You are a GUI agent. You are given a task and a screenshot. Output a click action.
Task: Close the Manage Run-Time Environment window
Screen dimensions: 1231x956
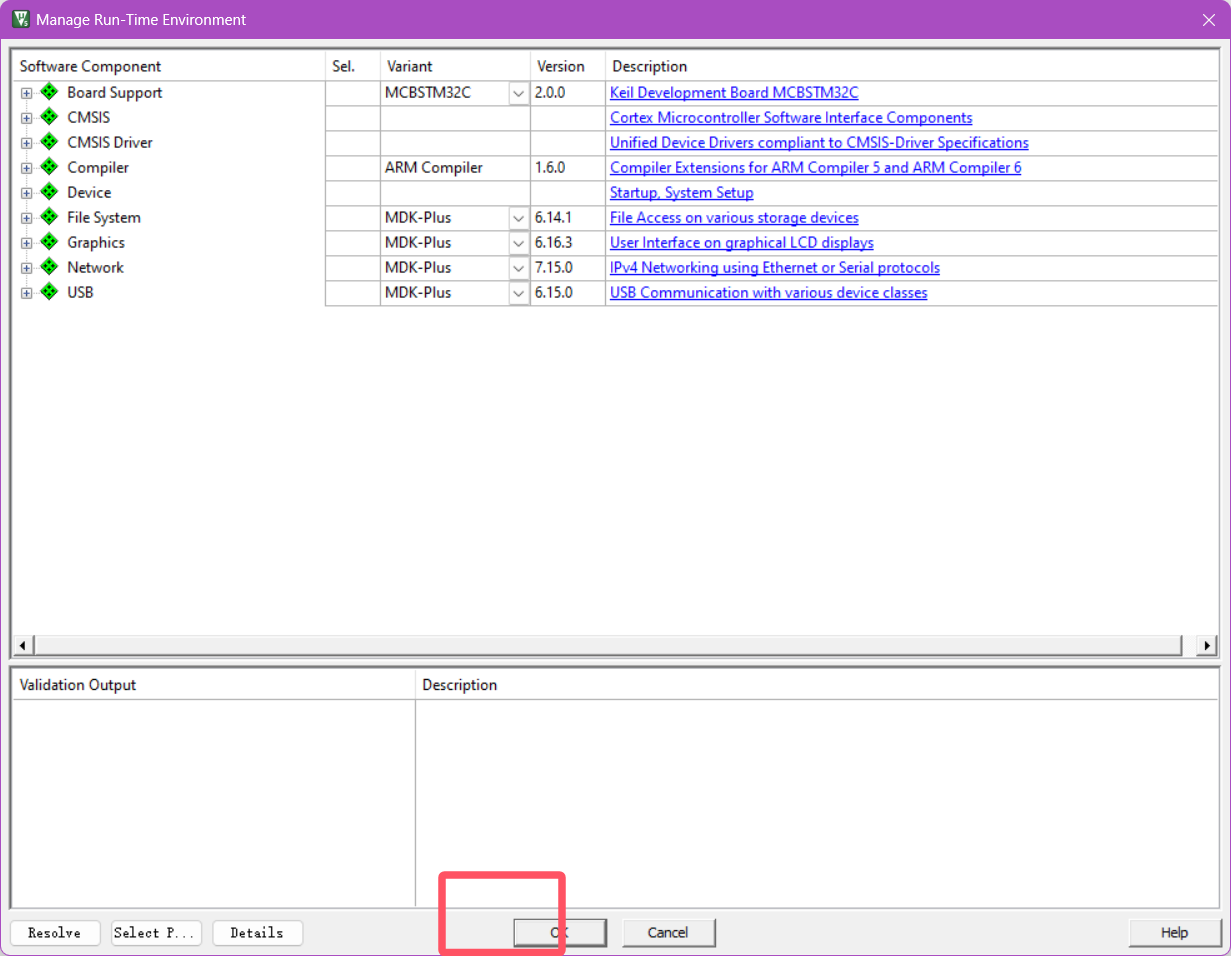point(1208,20)
